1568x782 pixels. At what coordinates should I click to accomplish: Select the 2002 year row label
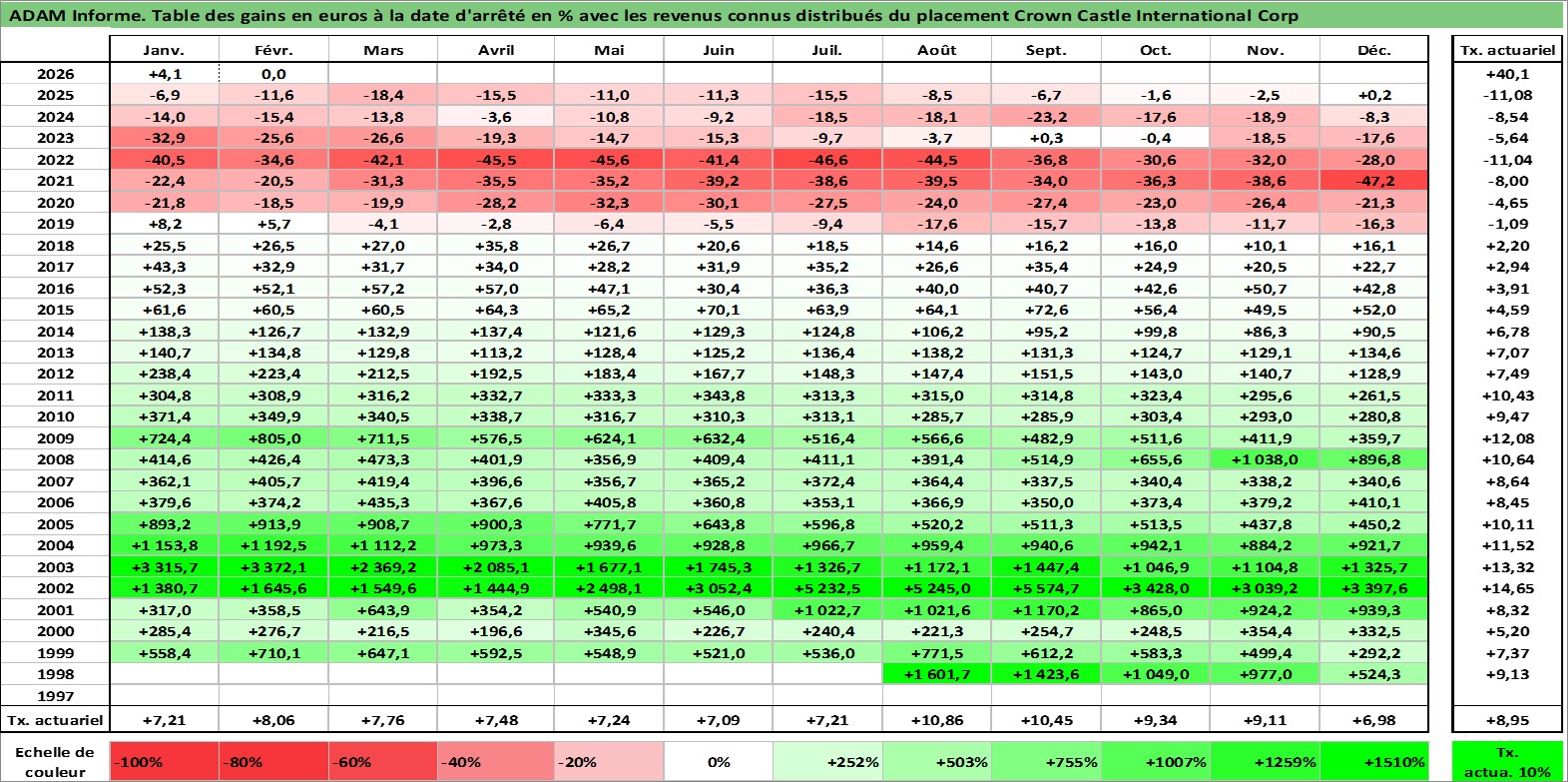tap(55, 588)
